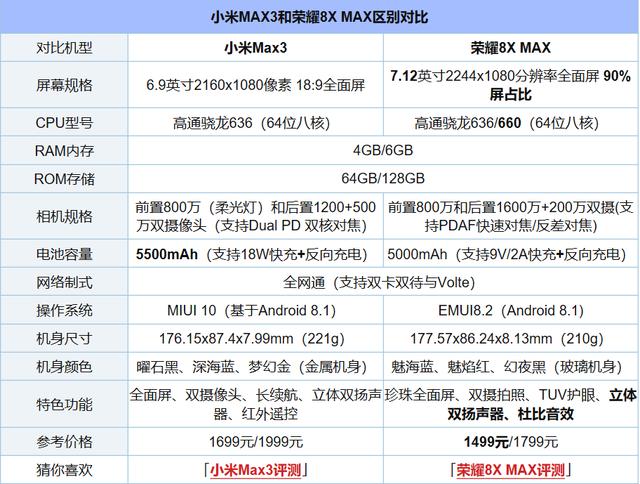
Task: Click the 6.9英寸2160x1080像素 screen cell
Action: pyautogui.click(x=256, y=85)
